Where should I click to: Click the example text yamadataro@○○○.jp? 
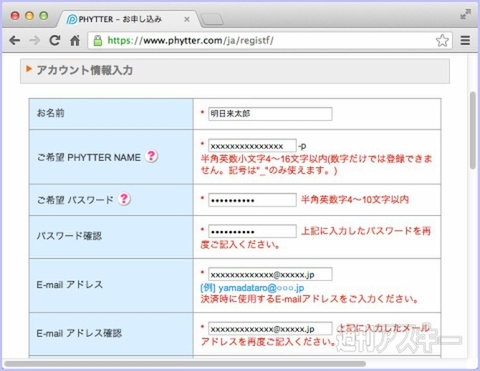[261, 288]
